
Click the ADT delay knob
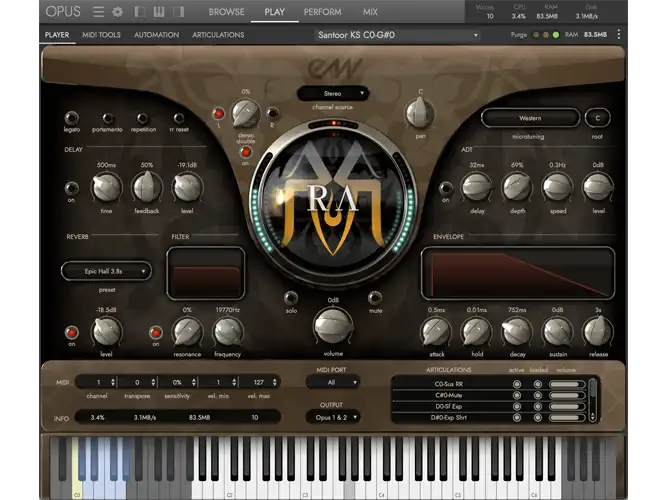point(477,187)
